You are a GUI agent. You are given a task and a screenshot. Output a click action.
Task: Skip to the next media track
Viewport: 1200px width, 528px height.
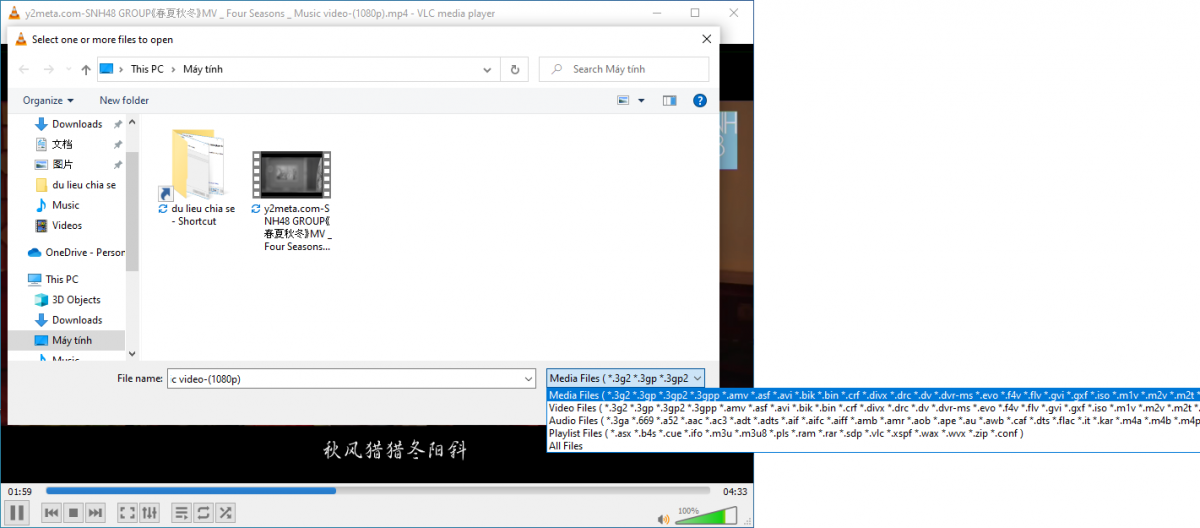(95, 513)
